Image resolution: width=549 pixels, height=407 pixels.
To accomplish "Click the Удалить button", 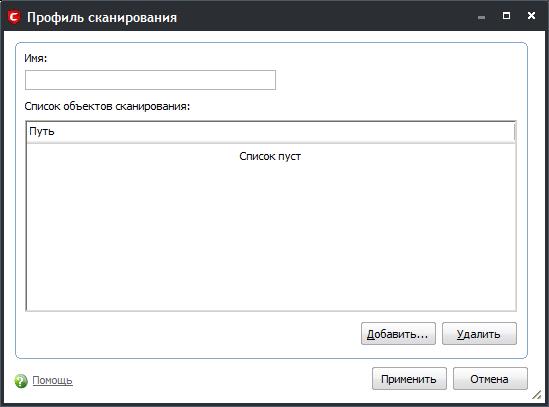I will coord(479,334).
